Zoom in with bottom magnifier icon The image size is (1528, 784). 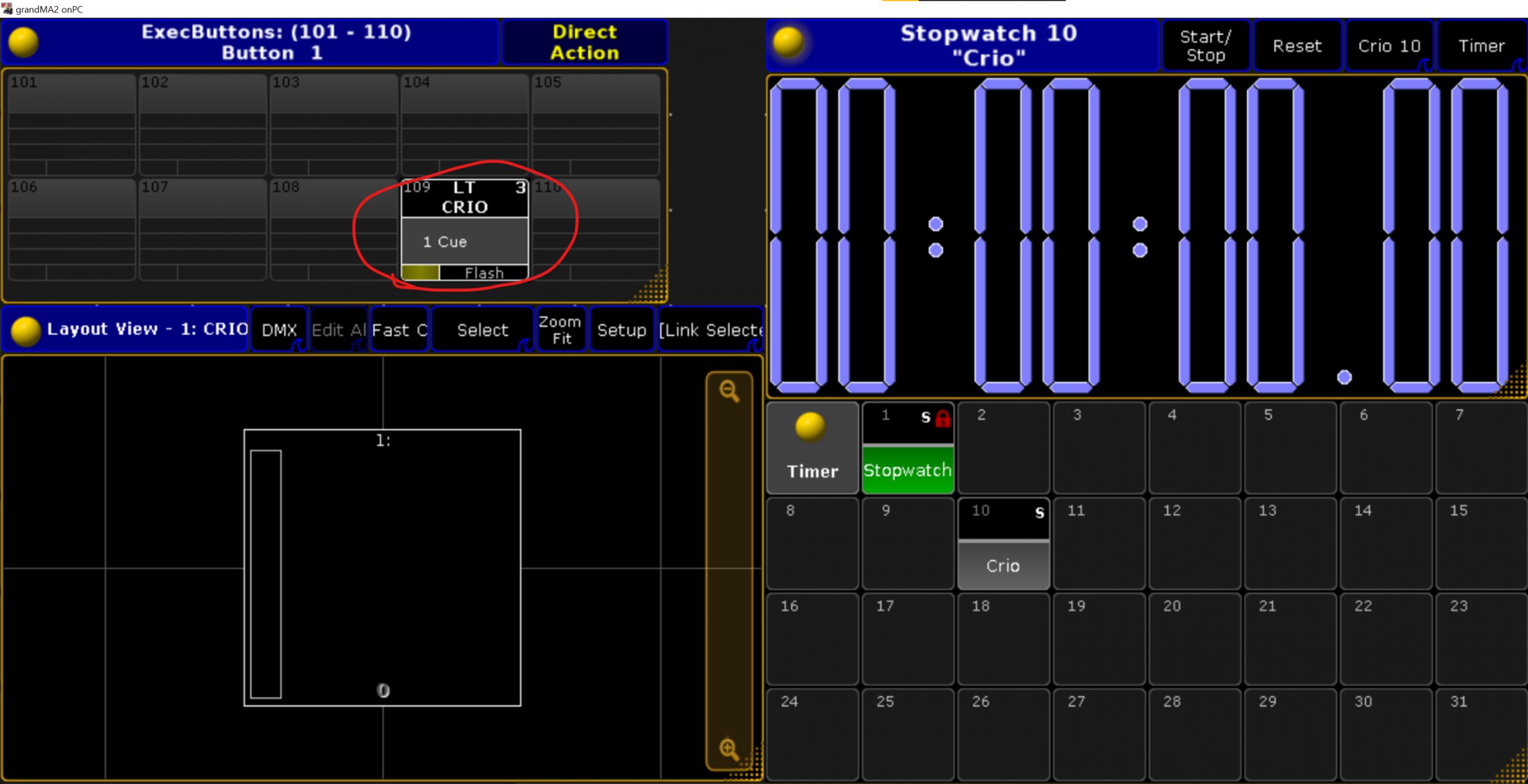click(729, 749)
